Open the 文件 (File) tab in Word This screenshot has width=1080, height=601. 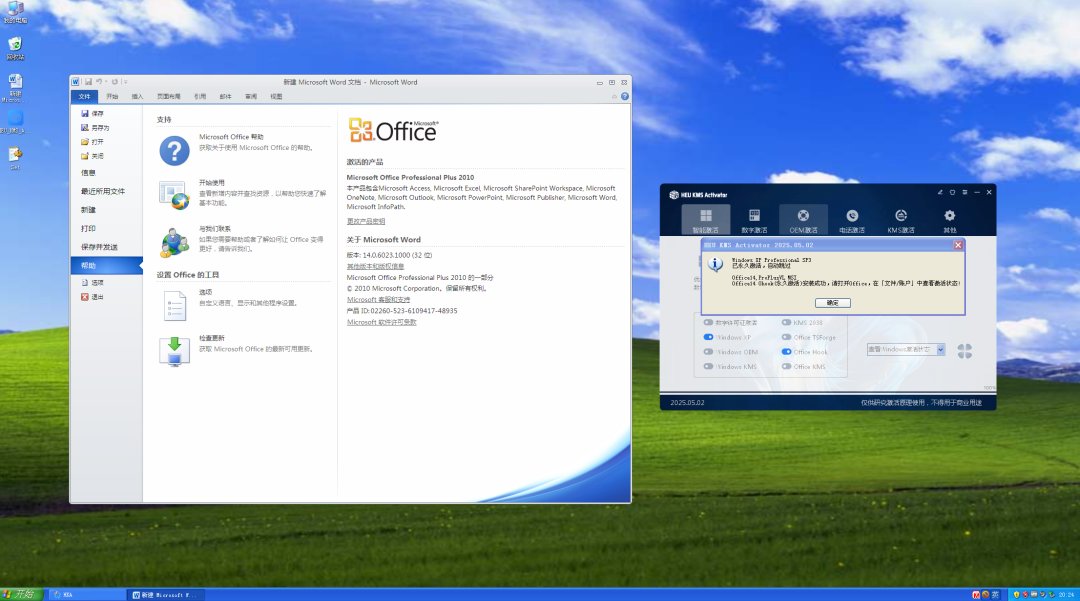[x=84, y=96]
